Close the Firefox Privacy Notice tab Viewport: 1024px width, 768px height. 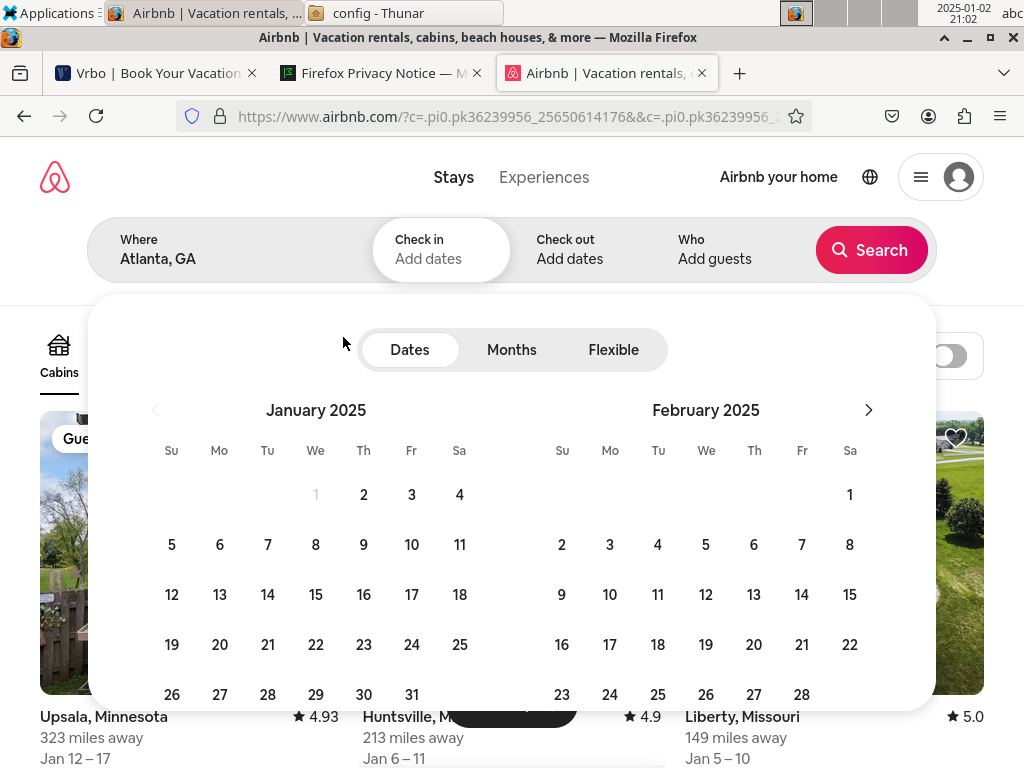(477, 73)
